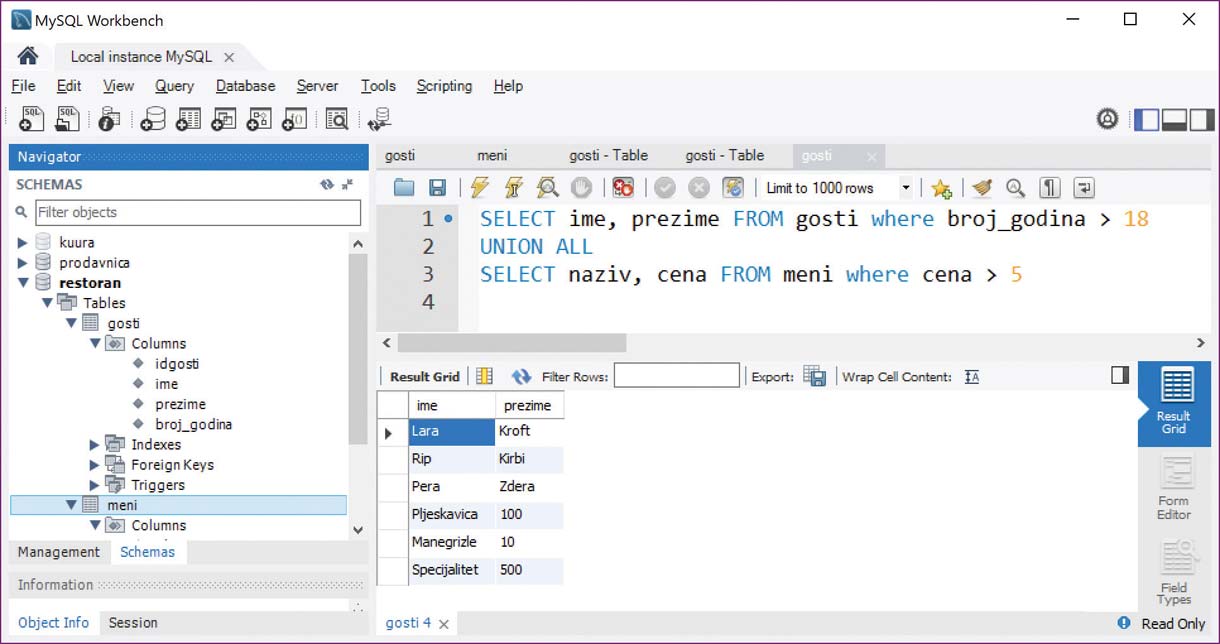Image resolution: width=1220 pixels, height=644 pixels.
Task: Stop query execution hand icon
Action: (580, 188)
